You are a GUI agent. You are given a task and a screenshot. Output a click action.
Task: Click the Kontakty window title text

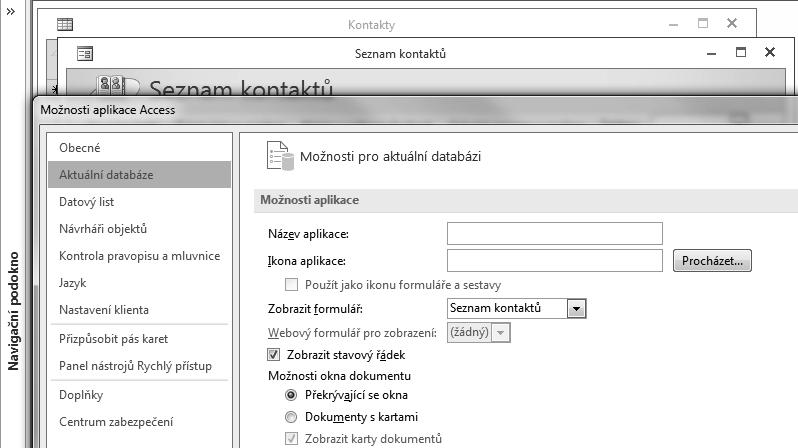(372, 25)
